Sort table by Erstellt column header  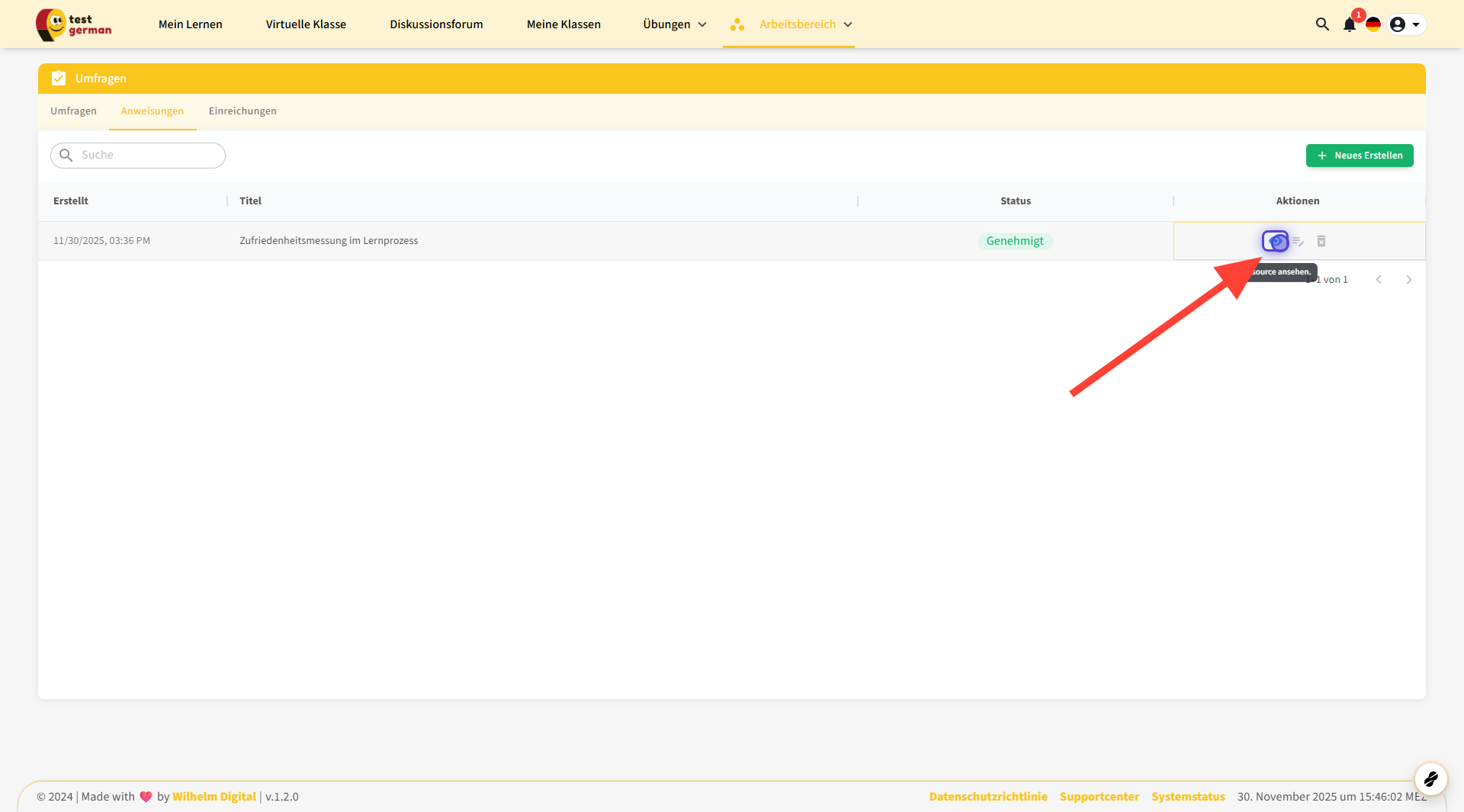point(71,201)
